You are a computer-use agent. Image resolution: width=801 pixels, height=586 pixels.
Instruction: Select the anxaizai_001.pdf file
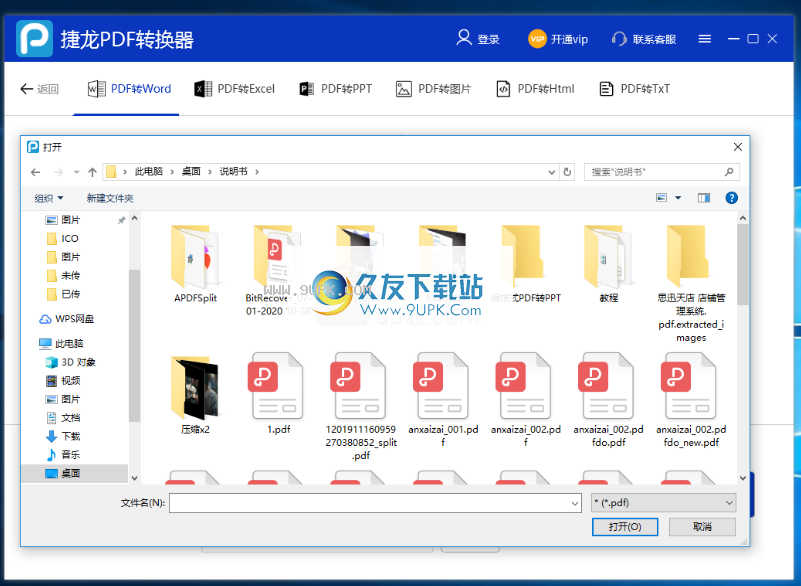coord(443,400)
